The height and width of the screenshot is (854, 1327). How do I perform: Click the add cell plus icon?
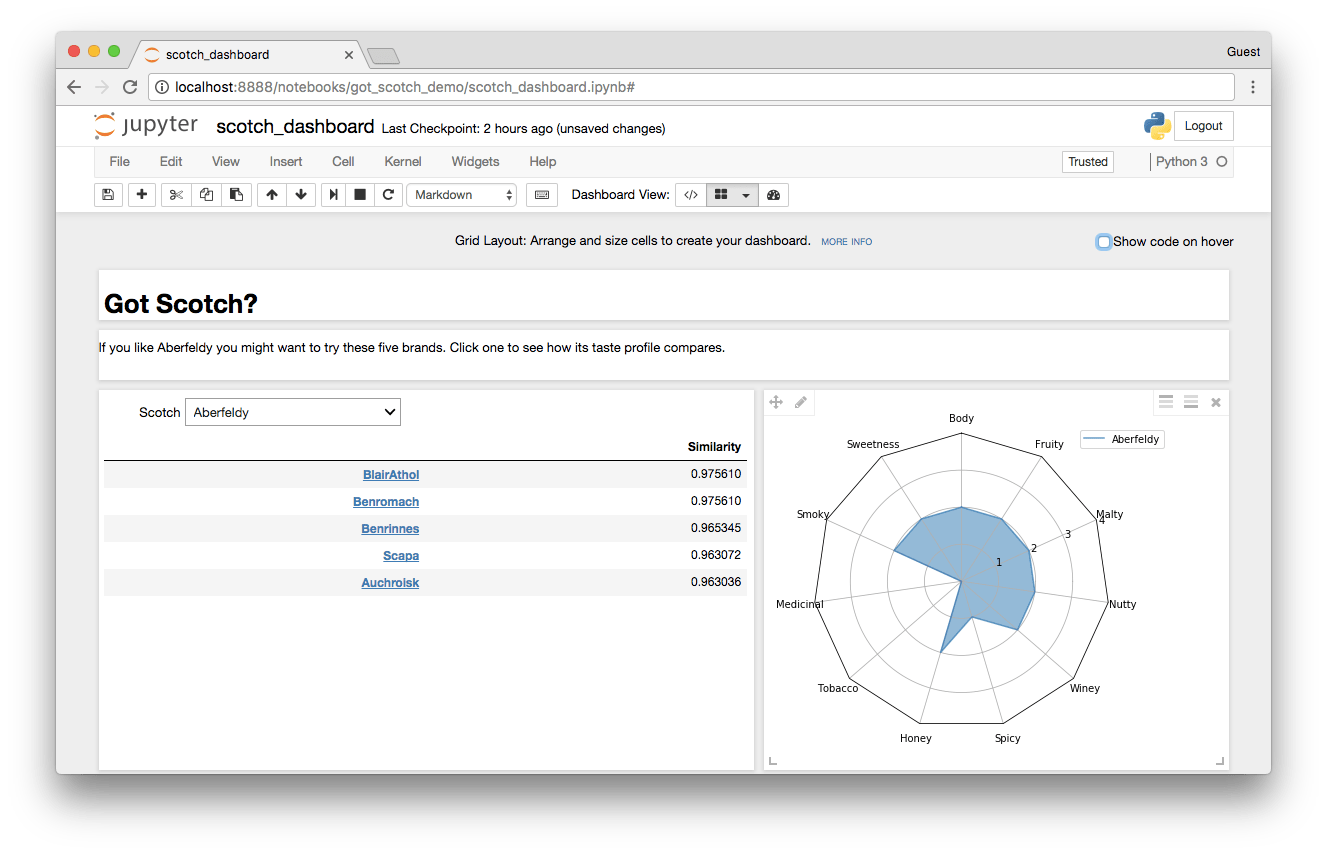(141, 194)
